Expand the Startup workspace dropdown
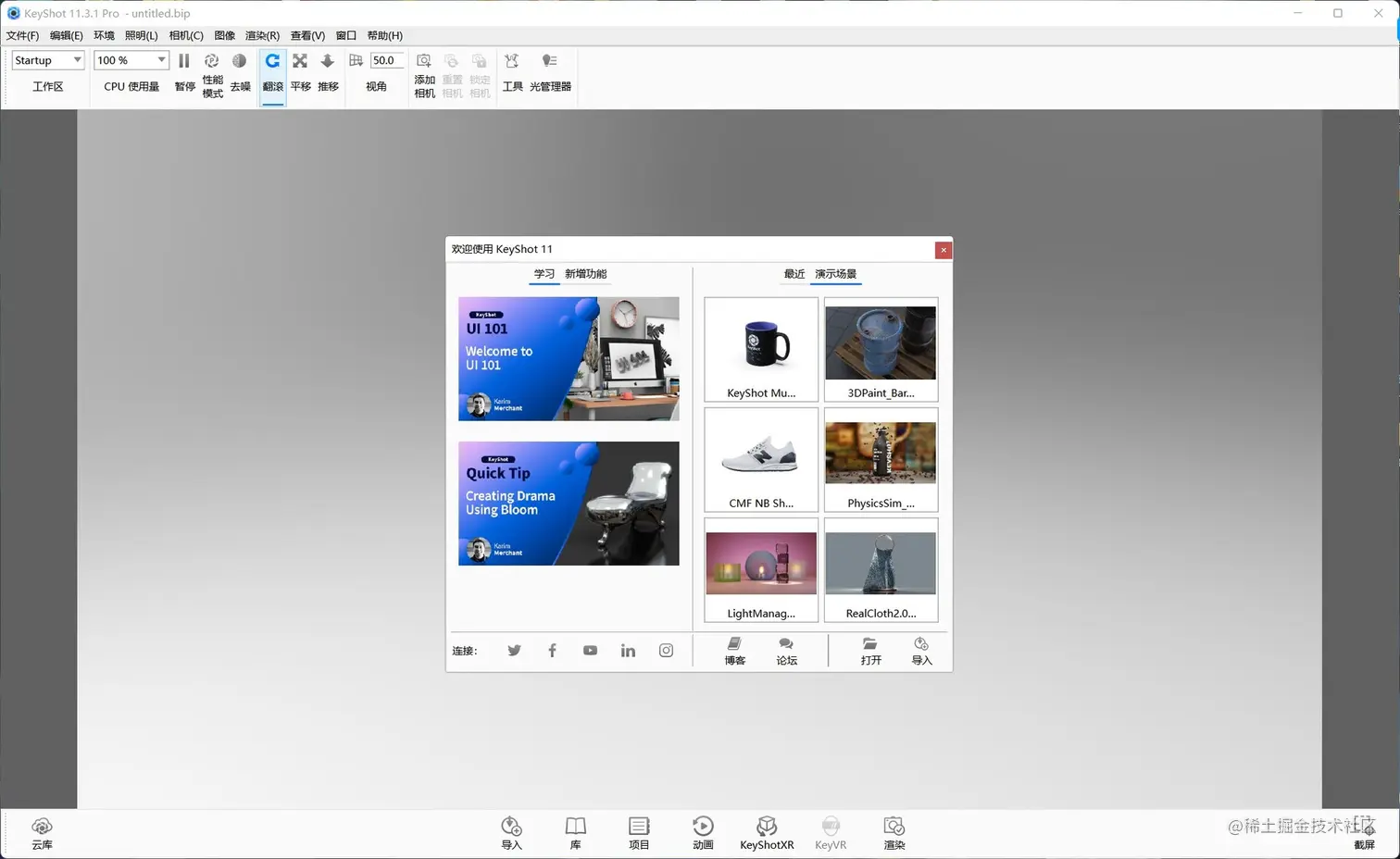Image resolution: width=1400 pixels, height=859 pixels. (48, 60)
